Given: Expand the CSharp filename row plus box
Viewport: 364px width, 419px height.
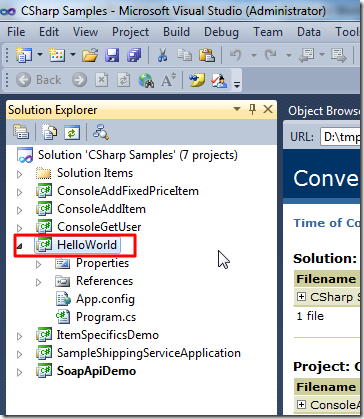Looking at the screenshot, I should pyautogui.click(x=301, y=297).
